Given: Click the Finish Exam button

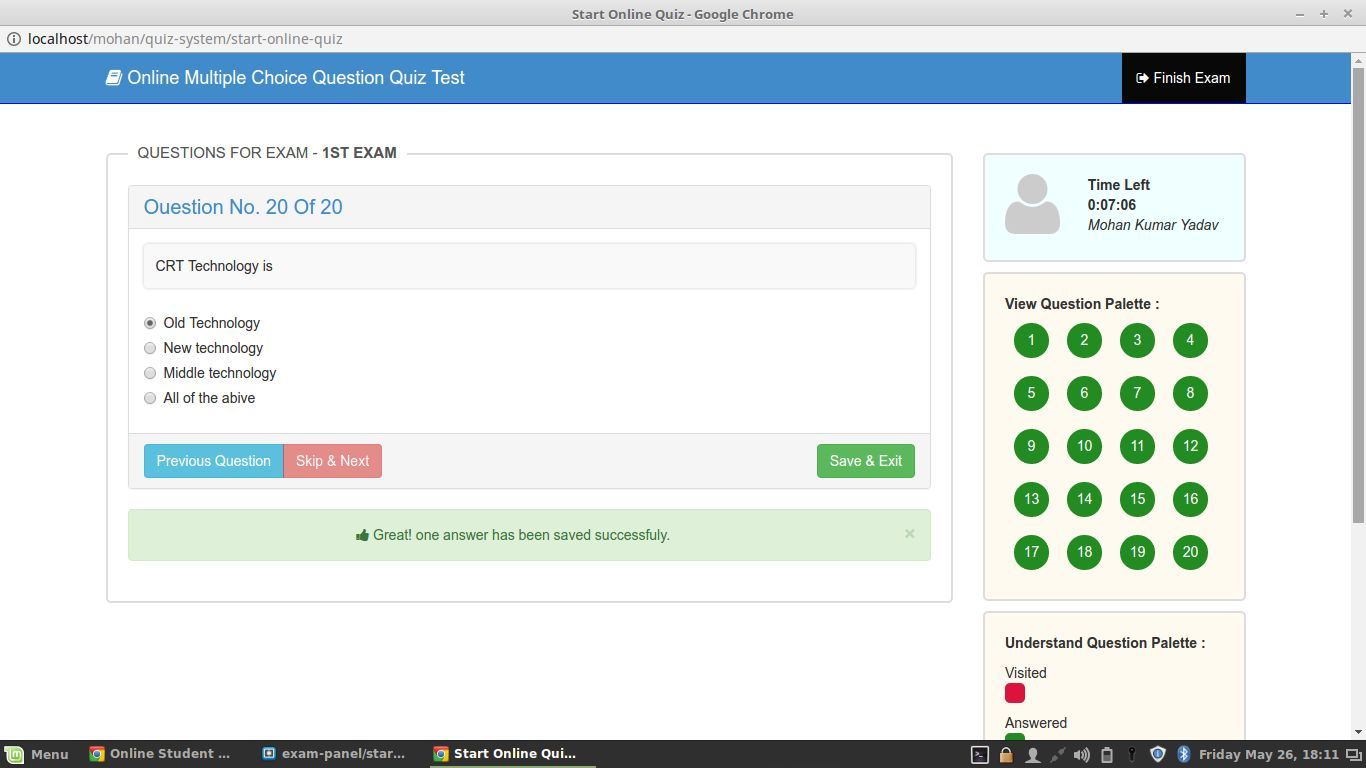Looking at the screenshot, I should 1183,78.
